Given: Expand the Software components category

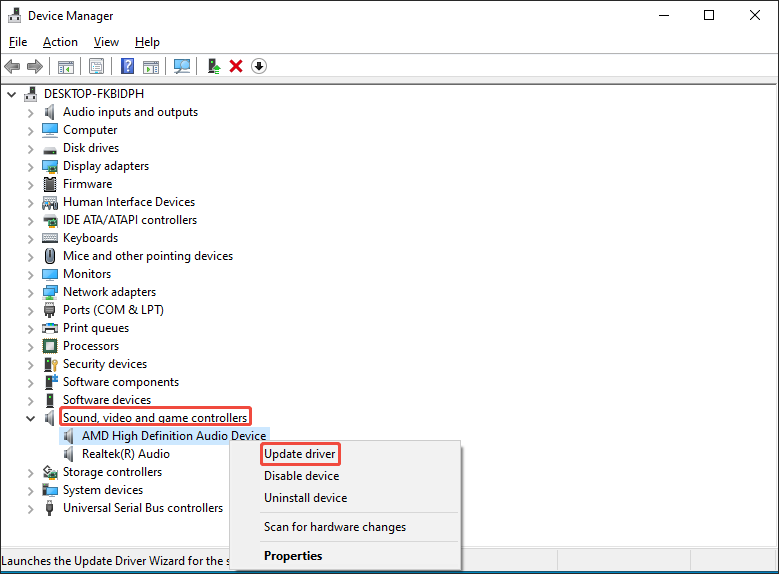Looking at the screenshot, I should click(31, 383).
